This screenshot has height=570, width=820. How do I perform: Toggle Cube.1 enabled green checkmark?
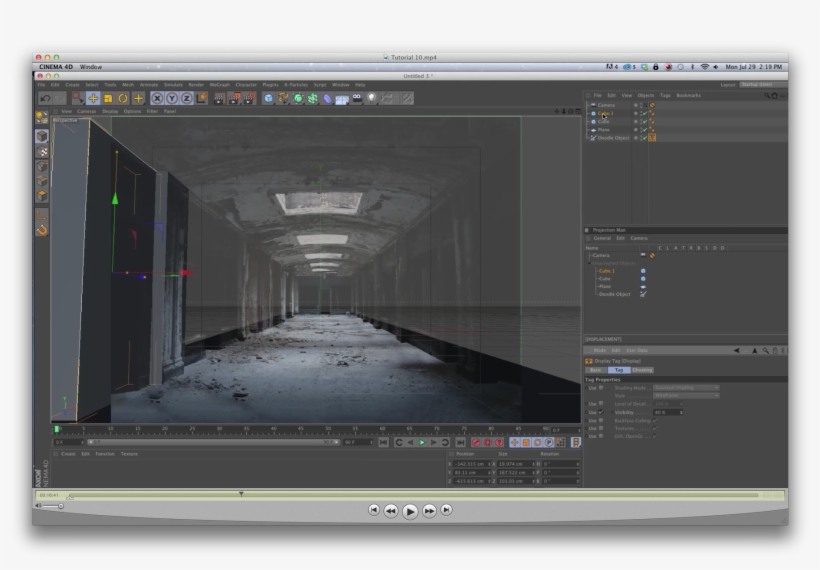coord(645,113)
